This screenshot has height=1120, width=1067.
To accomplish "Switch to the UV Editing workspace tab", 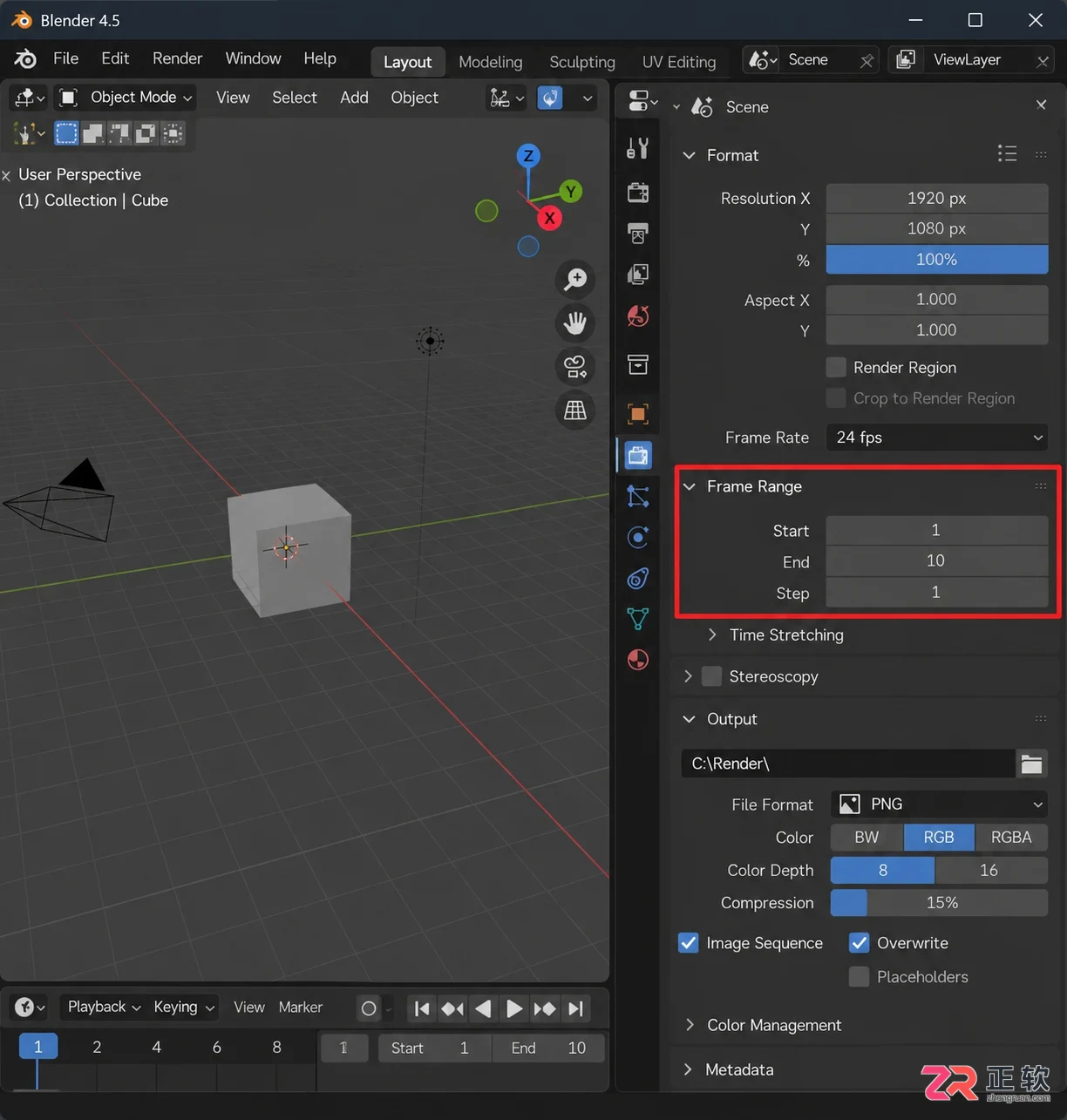I will [679, 62].
